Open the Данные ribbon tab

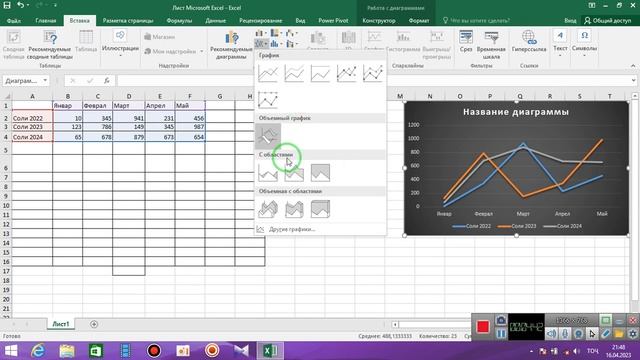point(216,20)
